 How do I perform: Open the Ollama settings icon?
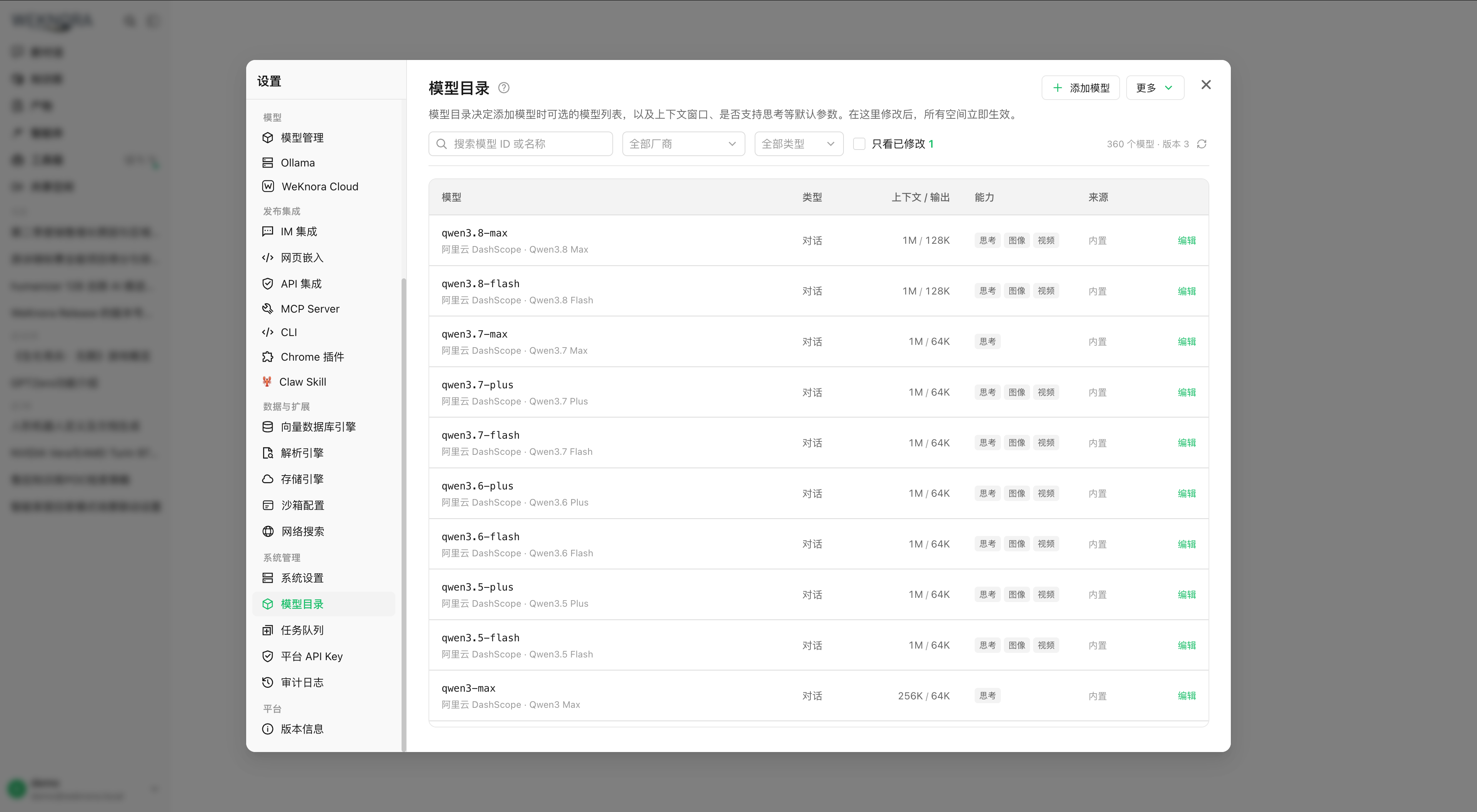click(x=268, y=163)
